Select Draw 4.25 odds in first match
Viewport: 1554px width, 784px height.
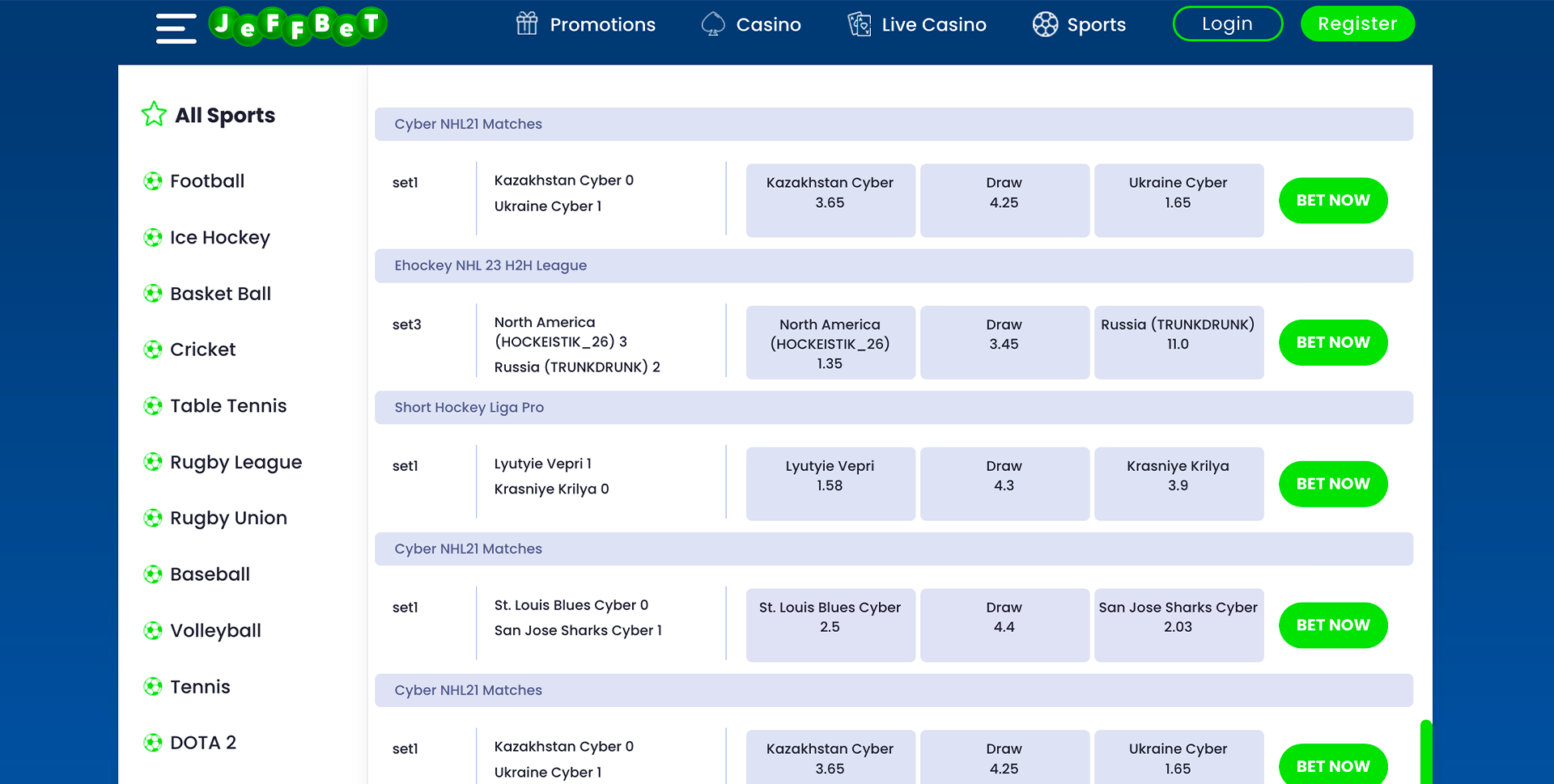tap(1004, 201)
